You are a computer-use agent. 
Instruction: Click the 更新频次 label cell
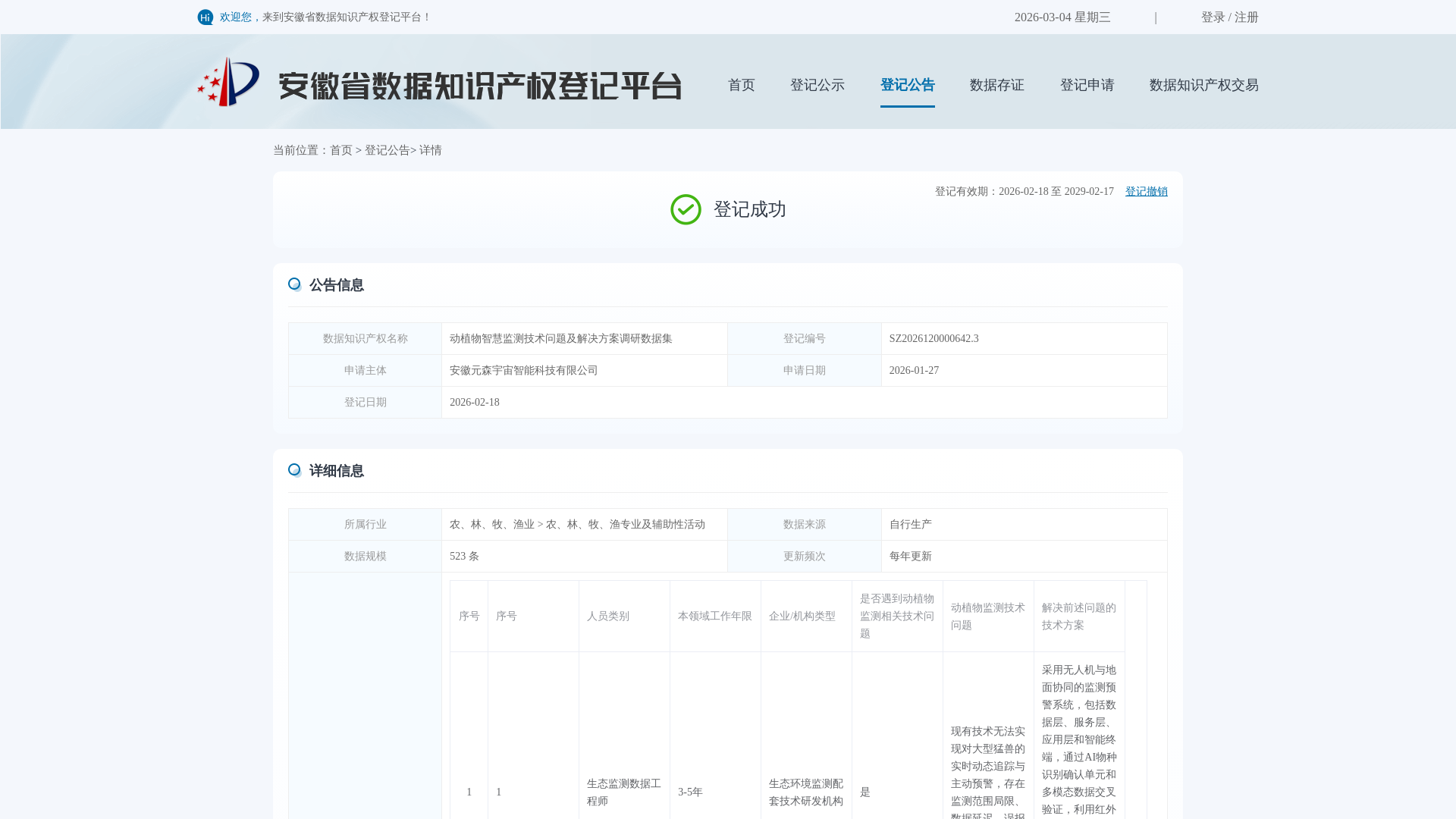point(805,557)
